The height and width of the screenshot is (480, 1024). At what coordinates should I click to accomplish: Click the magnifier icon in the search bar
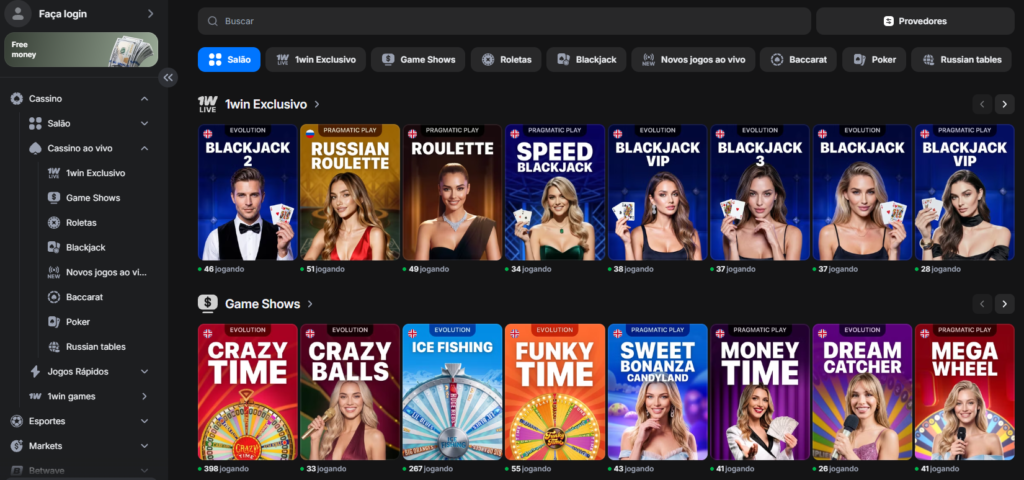point(212,21)
